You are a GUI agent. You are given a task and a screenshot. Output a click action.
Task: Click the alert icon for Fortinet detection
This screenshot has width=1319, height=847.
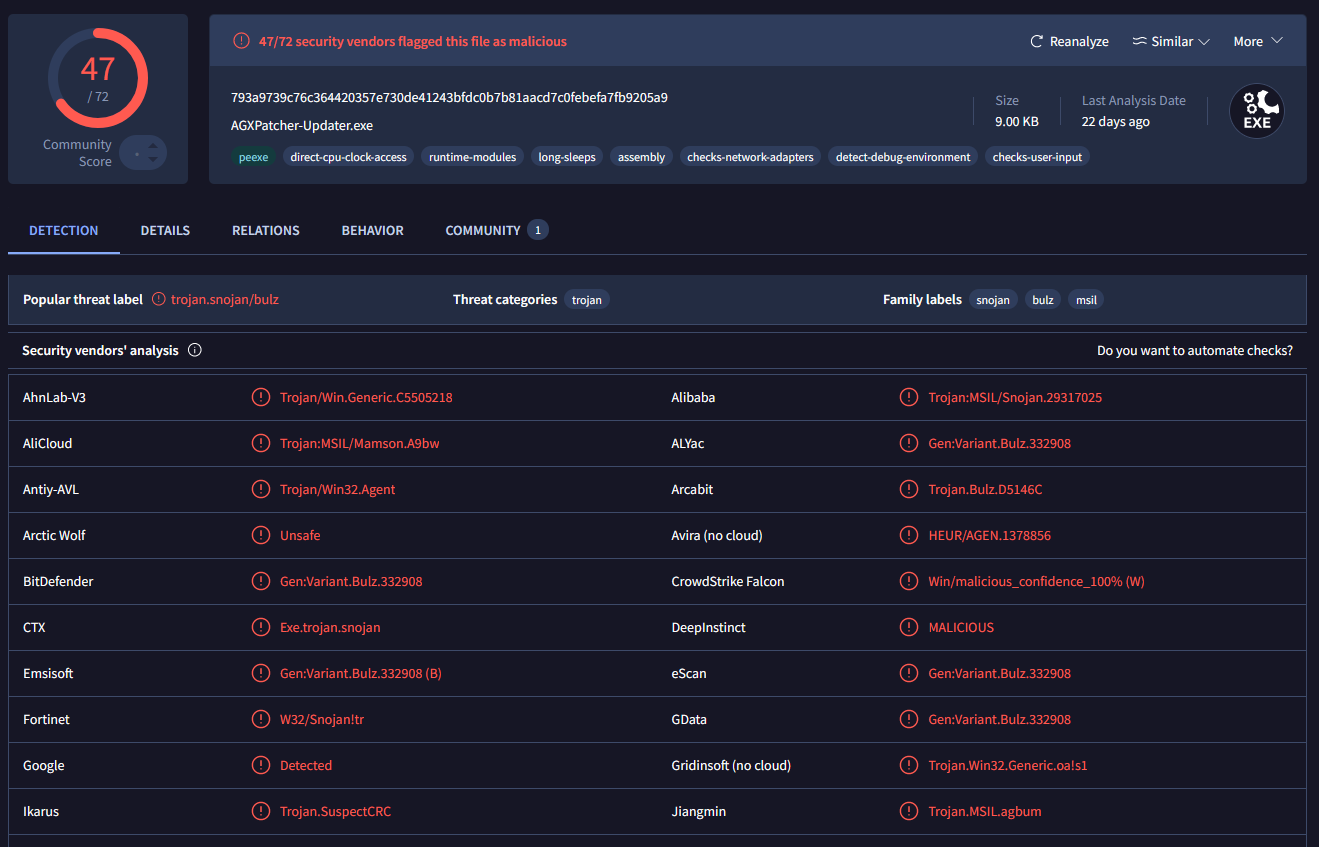[x=261, y=719]
